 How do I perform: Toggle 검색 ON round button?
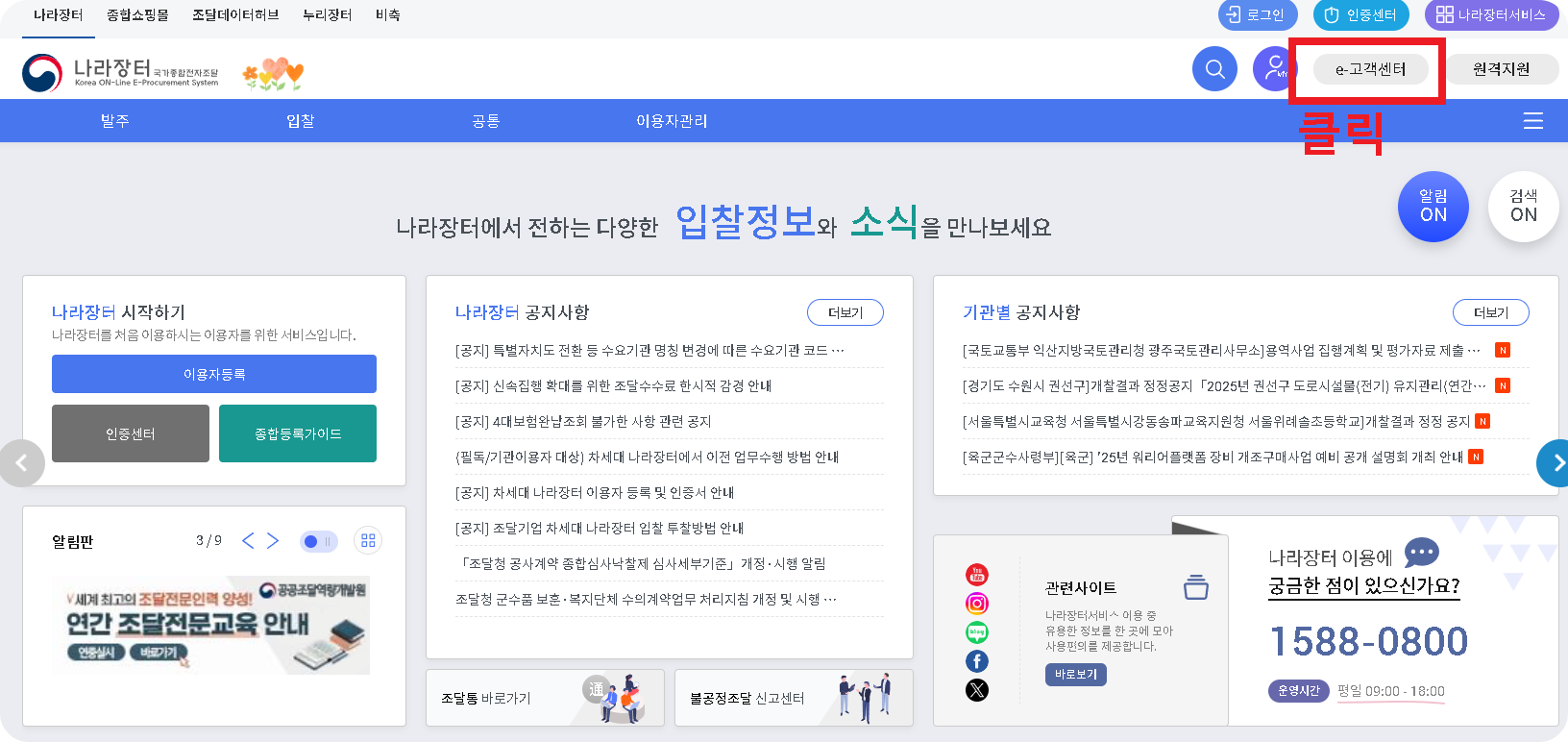click(1523, 207)
